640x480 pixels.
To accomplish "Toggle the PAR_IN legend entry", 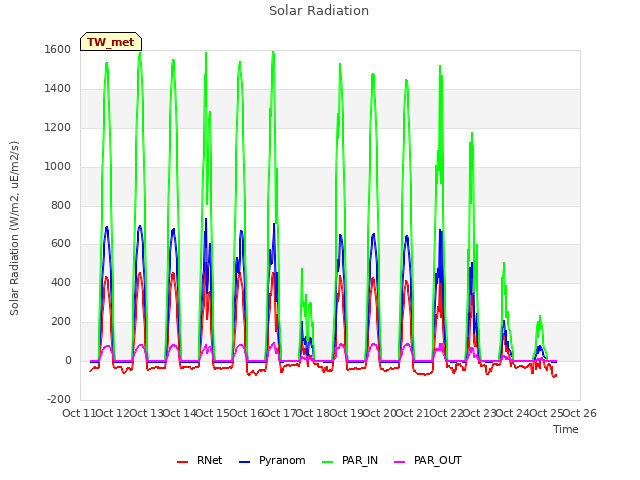I will coord(350,460).
